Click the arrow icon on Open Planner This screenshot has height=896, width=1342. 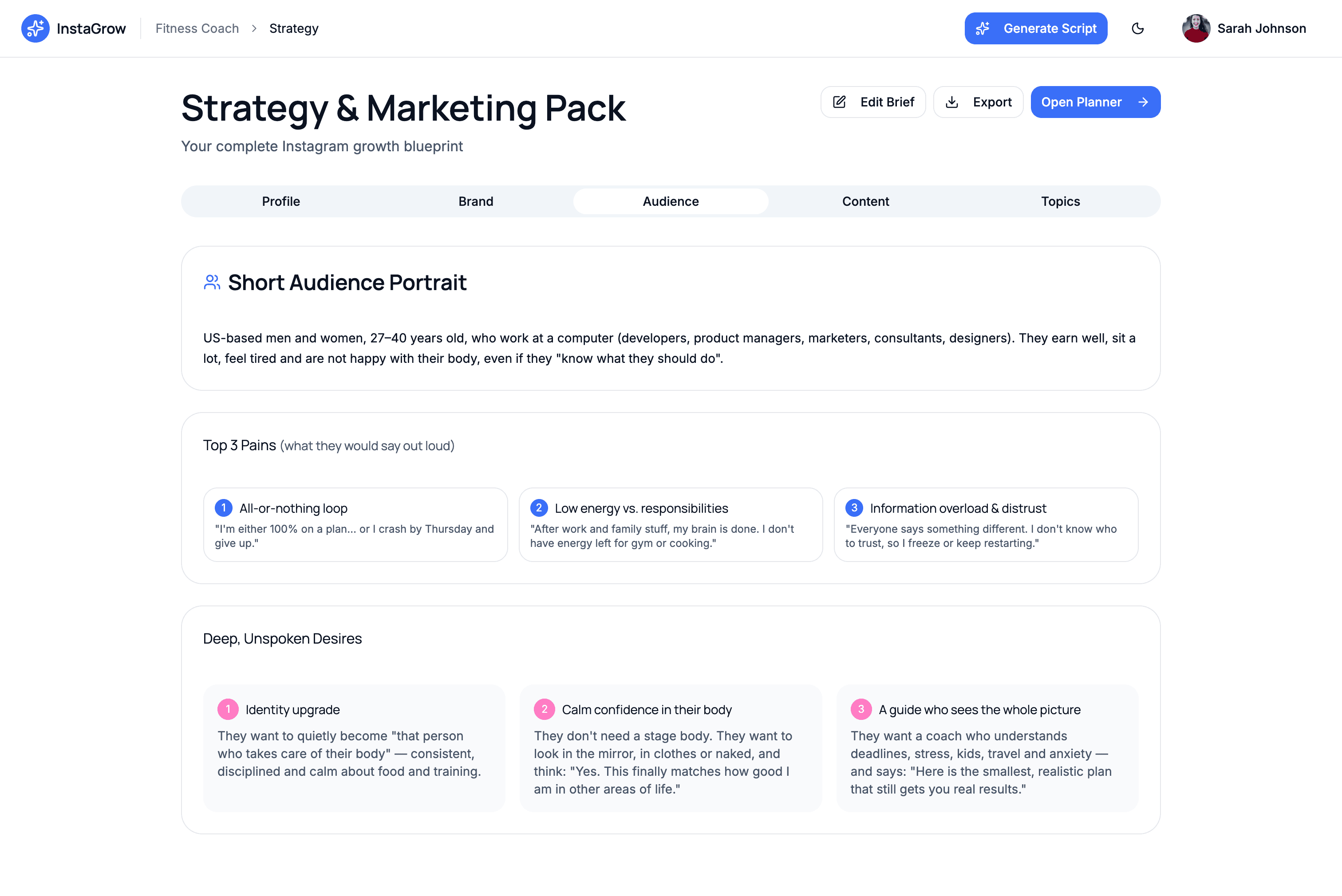pyautogui.click(x=1143, y=102)
